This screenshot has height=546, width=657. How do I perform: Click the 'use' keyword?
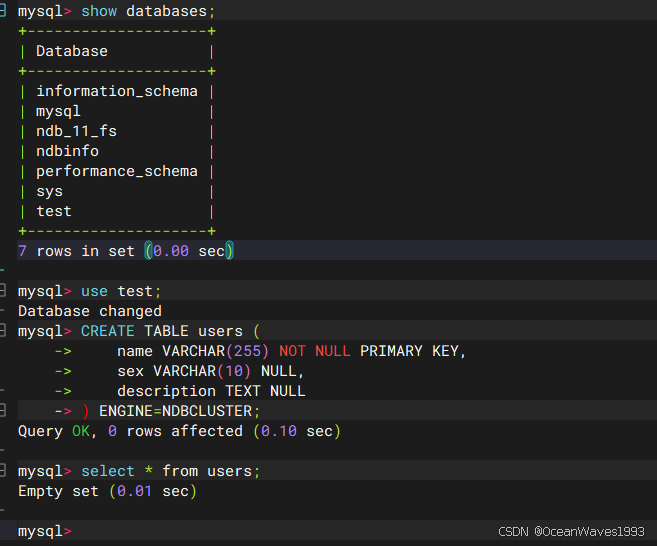[x=94, y=291]
